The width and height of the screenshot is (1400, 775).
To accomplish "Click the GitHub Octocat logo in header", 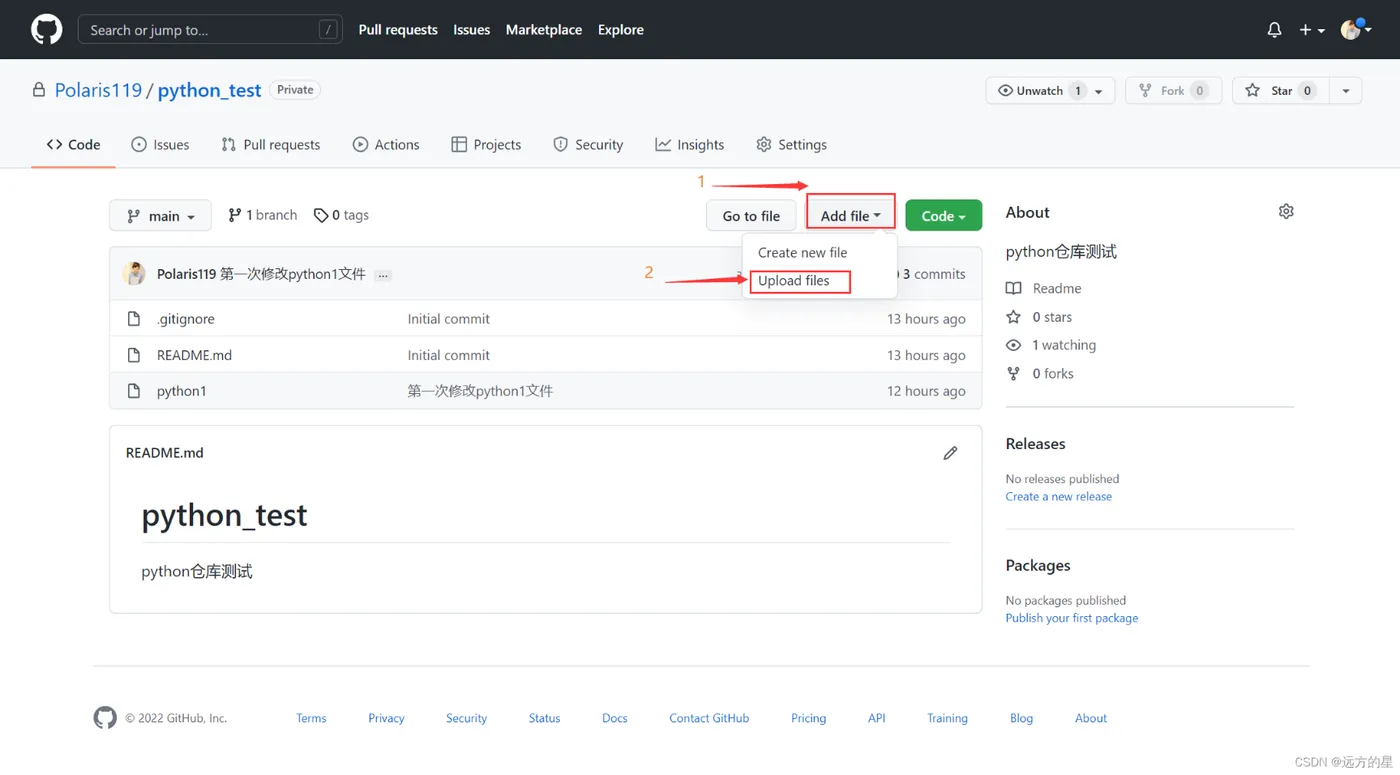I will tap(46, 30).
